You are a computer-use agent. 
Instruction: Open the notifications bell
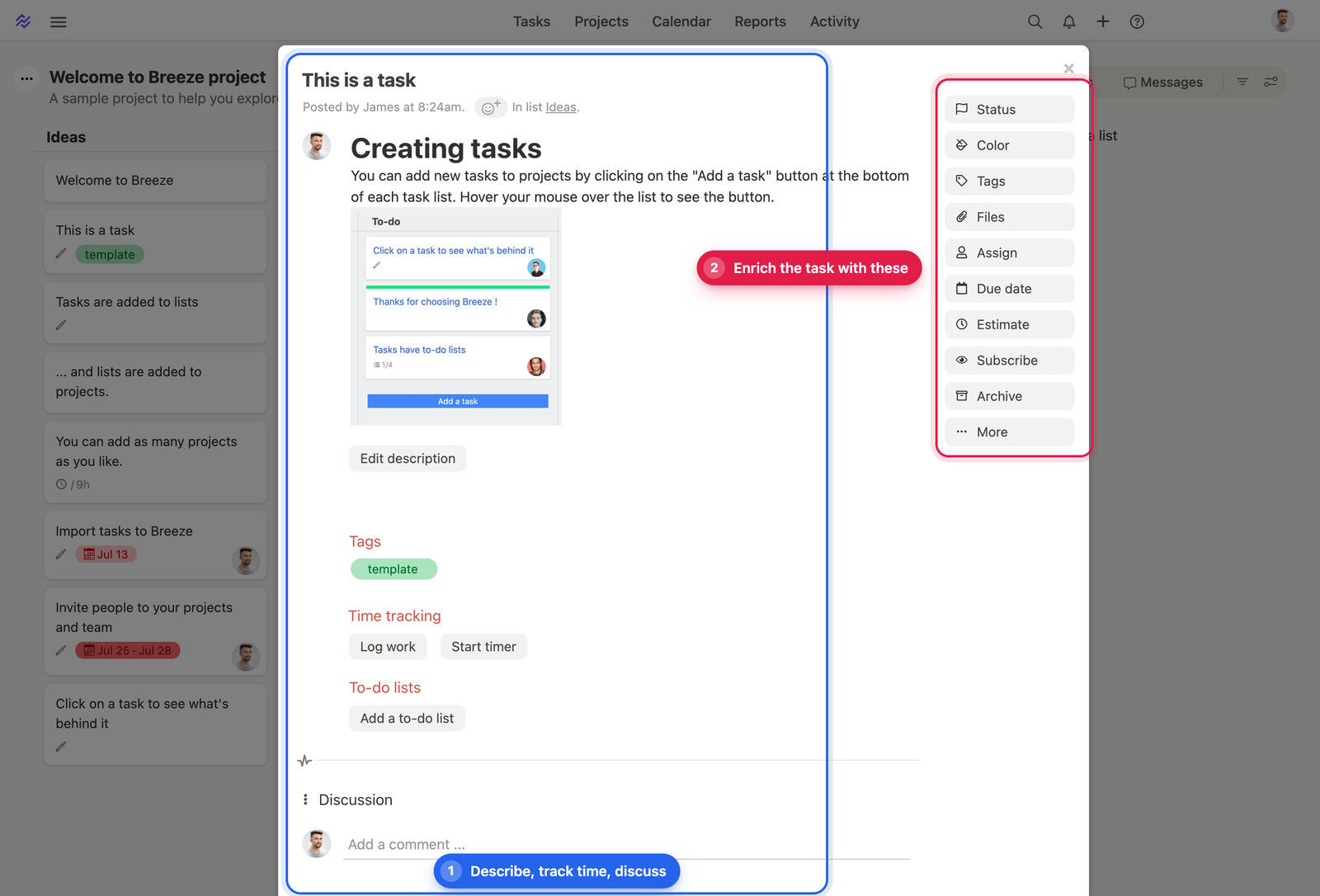coord(1069,21)
